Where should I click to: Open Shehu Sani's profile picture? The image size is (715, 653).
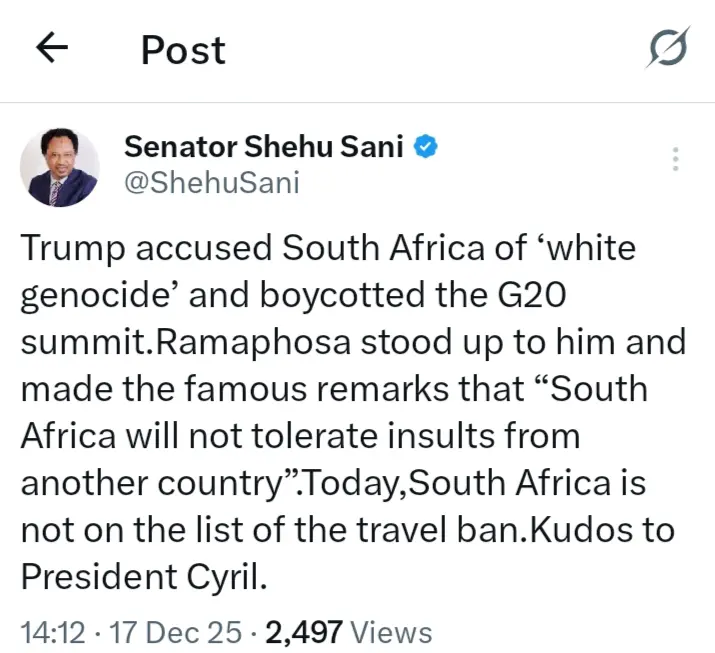pyautogui.click(x=60, y=166)
